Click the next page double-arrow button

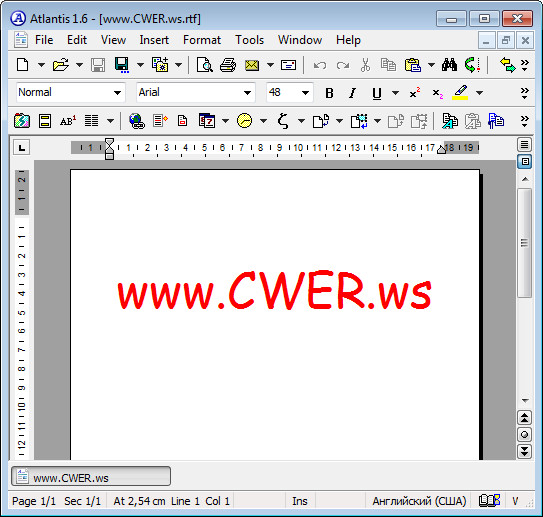(x=524, y=451)
